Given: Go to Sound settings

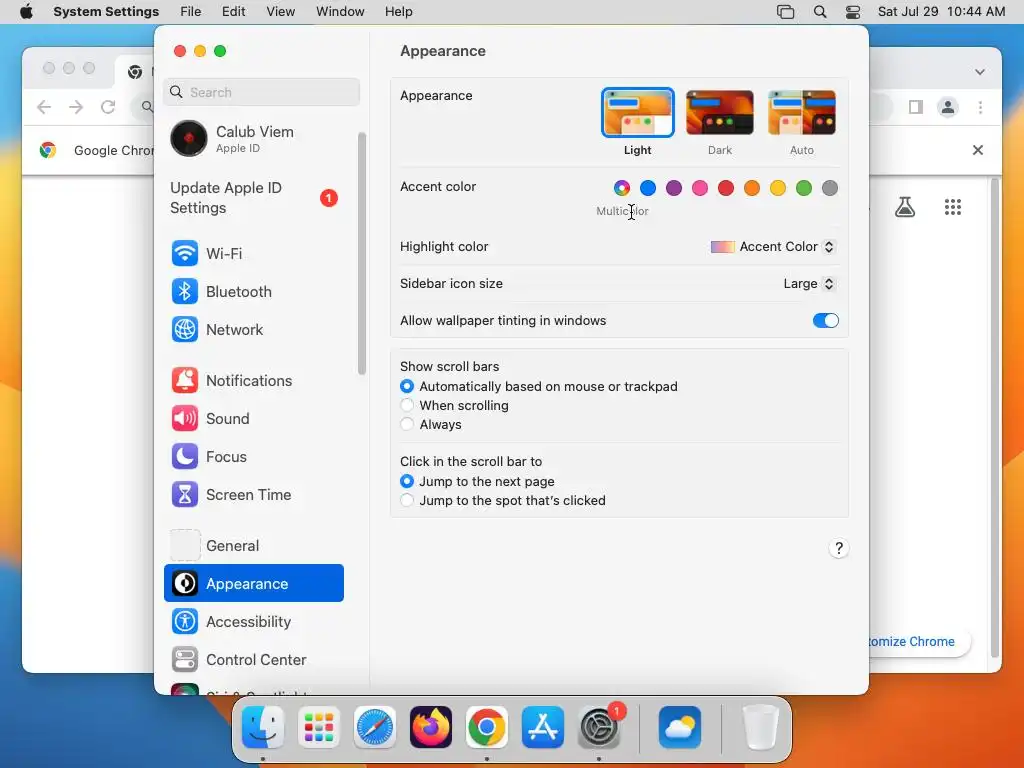Looking at the screenshot, I should [x=253, y=418].
